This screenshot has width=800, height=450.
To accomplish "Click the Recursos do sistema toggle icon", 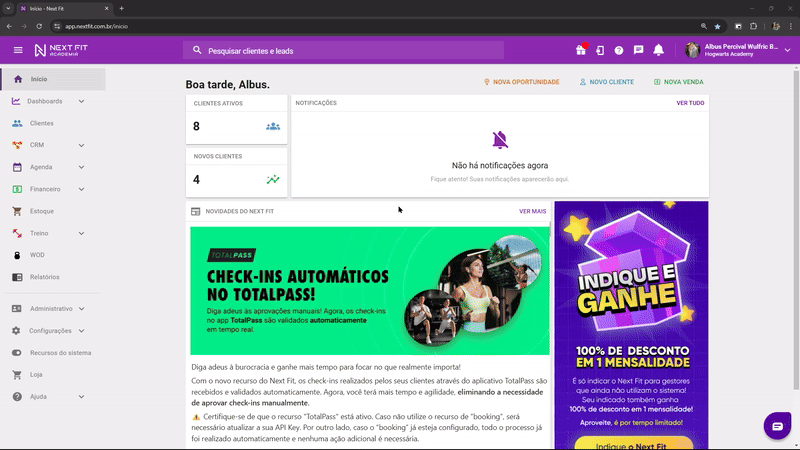I will tap(17, 353).
